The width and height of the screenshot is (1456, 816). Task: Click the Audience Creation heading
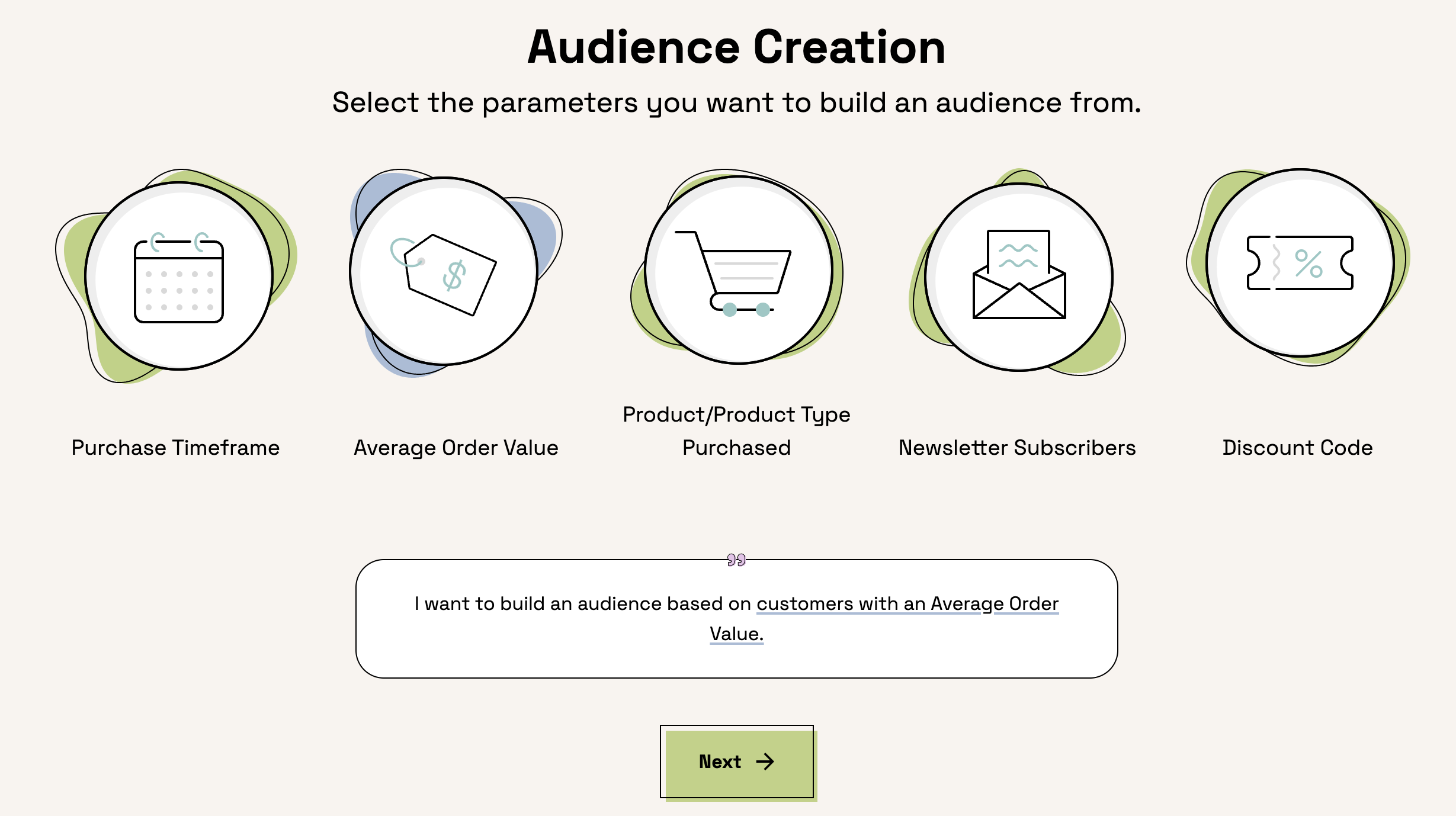tap(736, 47)
